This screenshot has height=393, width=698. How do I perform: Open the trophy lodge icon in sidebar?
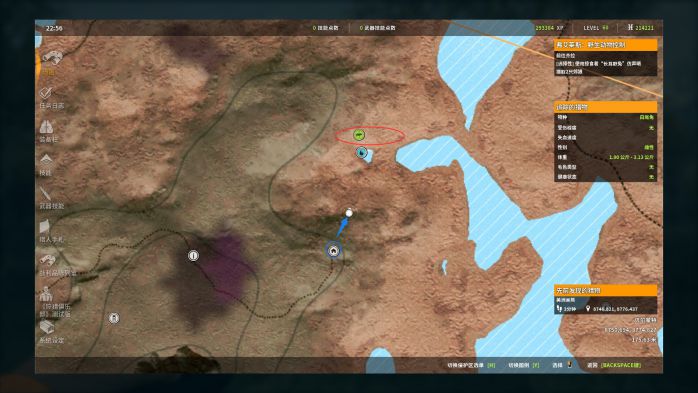tap(47, 260)
